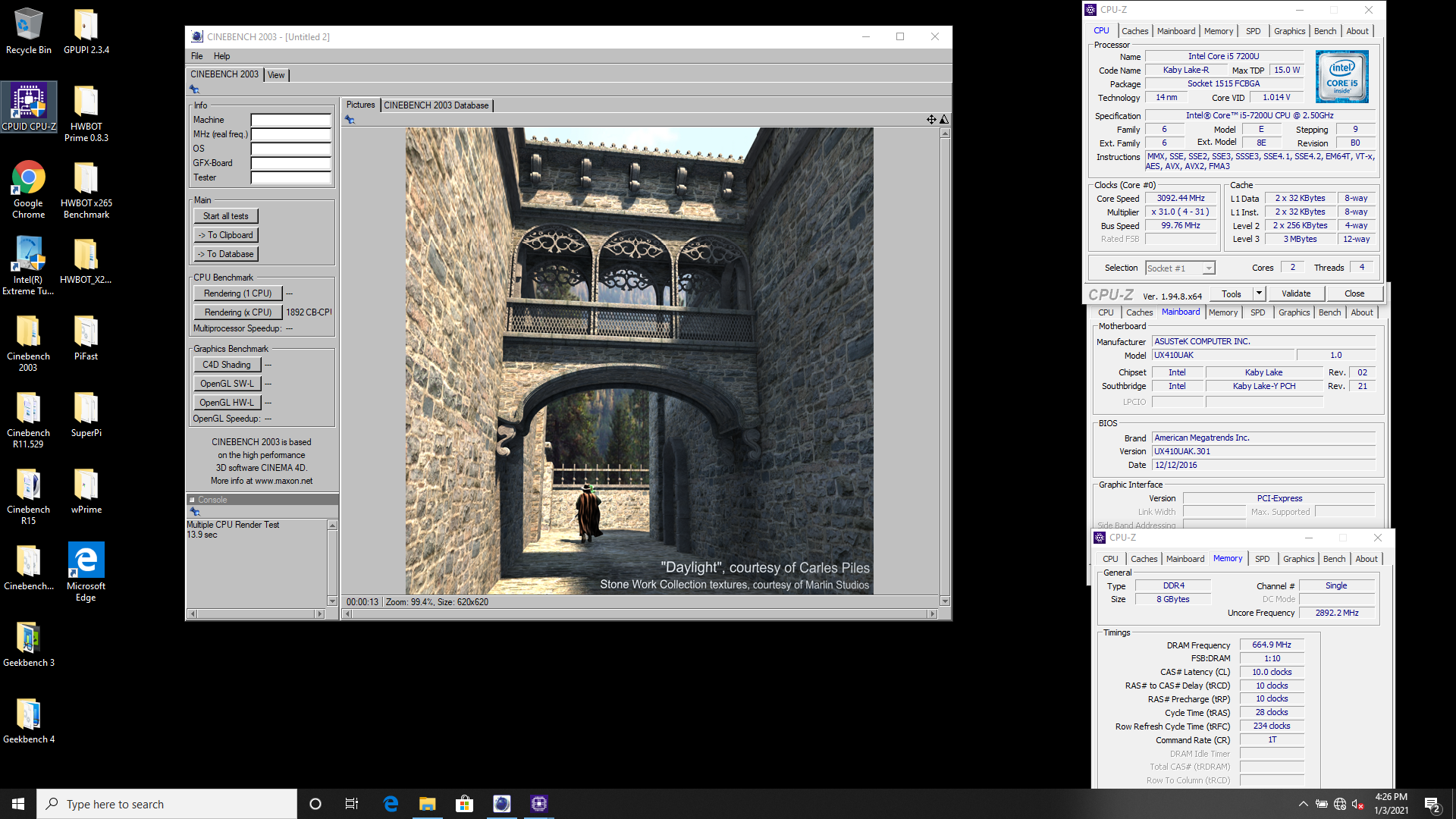Run the OpenGL SW-L benchmark

coord(226,384)
